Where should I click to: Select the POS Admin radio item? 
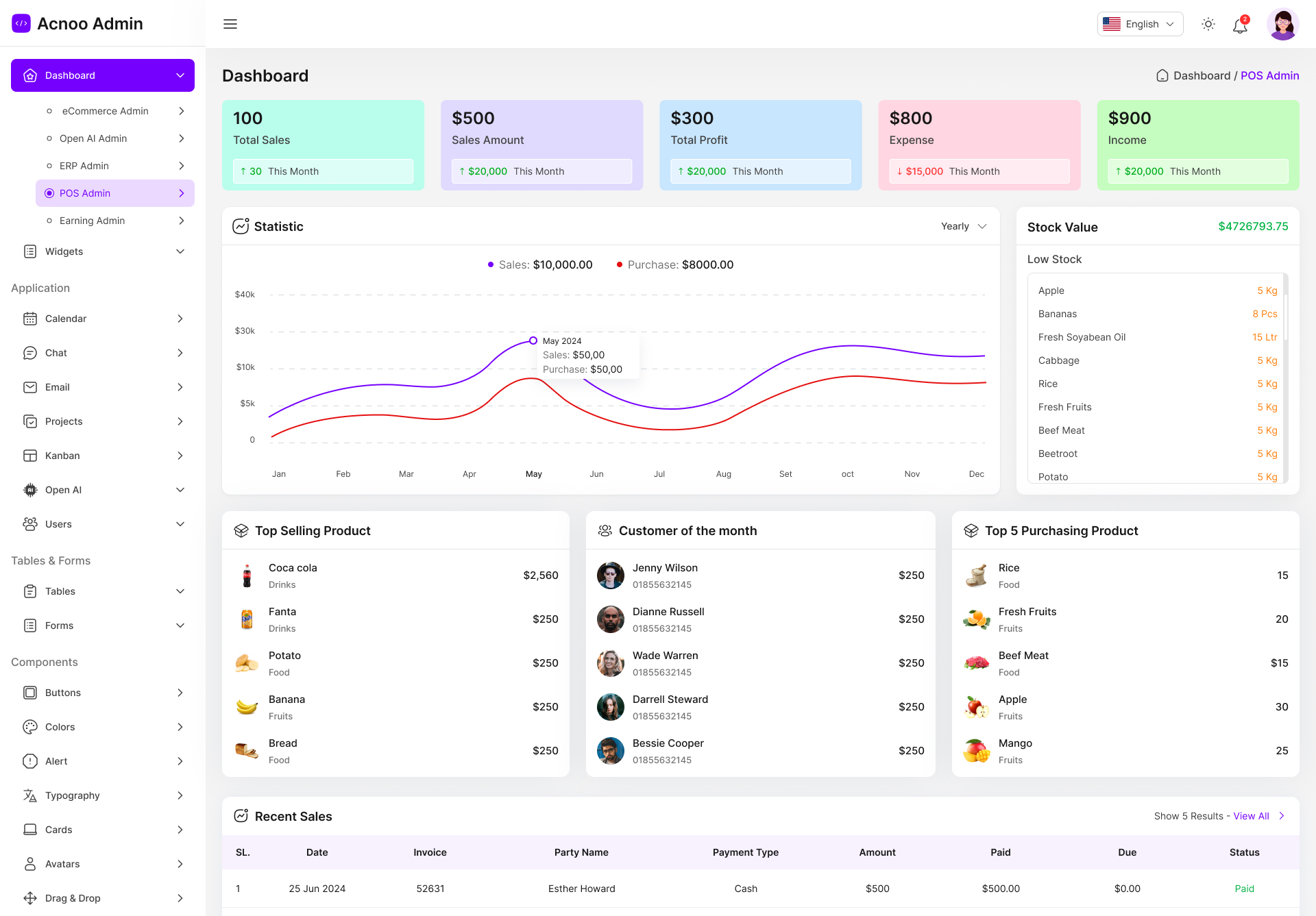(49, 193)
